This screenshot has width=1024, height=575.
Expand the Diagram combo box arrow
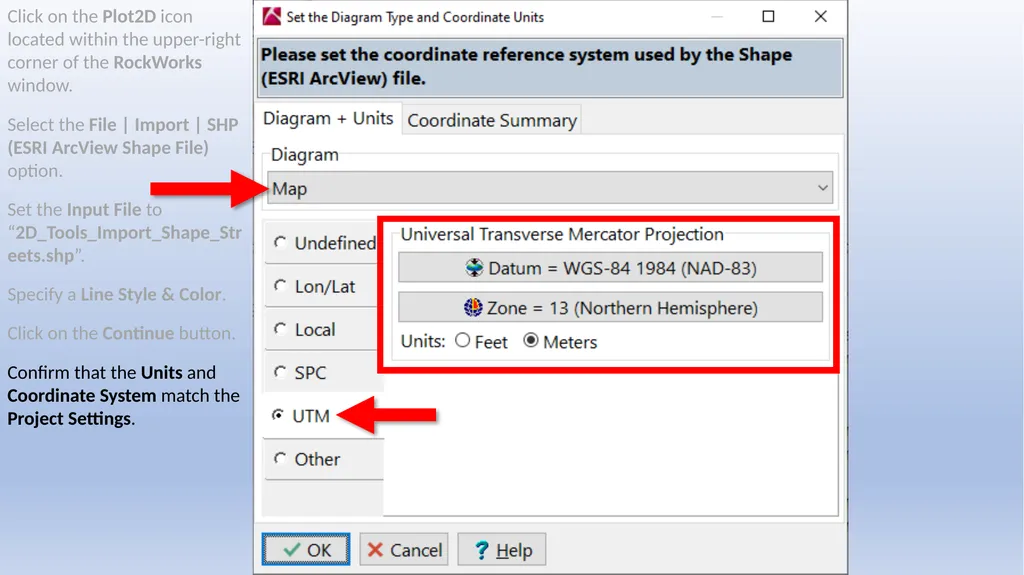click(x=822, y=188)
